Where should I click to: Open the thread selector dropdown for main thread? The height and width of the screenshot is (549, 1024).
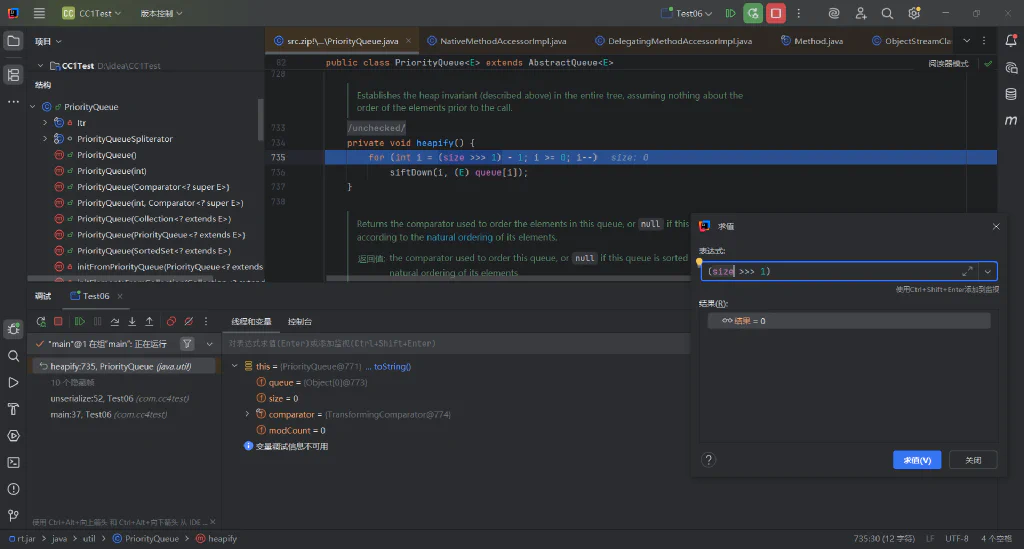click(210, 343)
